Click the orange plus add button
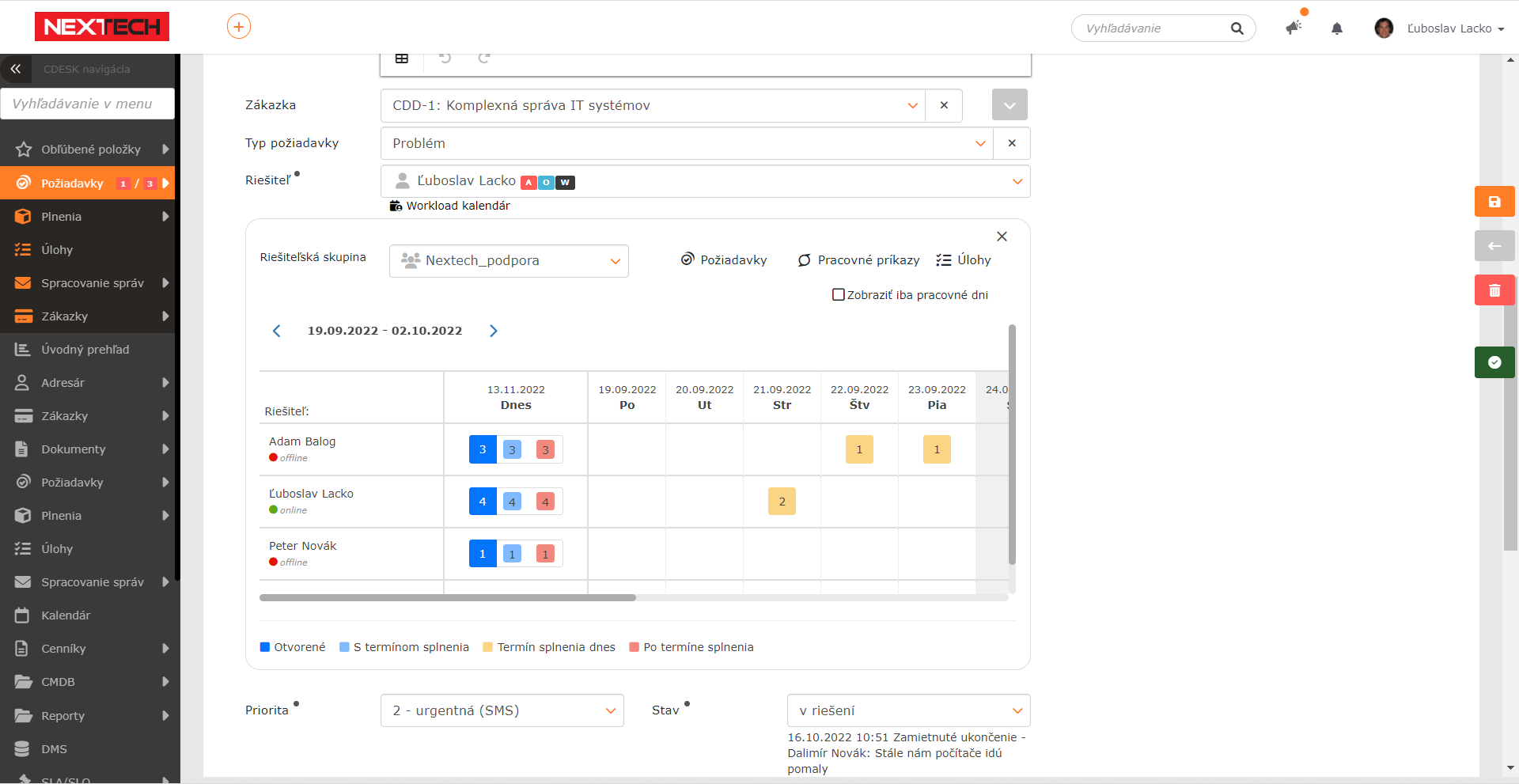This screenshot has height=784, width=1519. [239, 27]
